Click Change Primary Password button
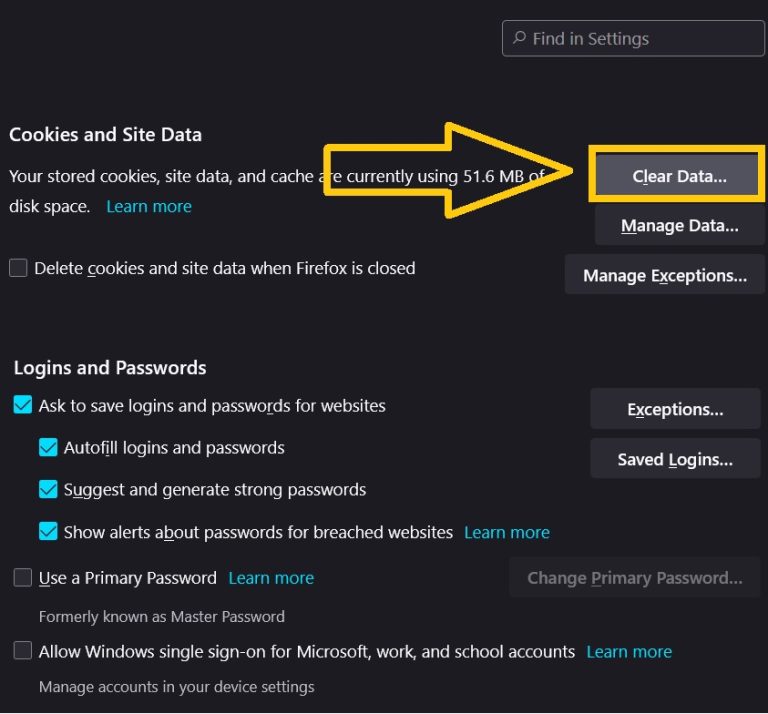The width and height of the screenshot is (768, 714). coord(635,577)
